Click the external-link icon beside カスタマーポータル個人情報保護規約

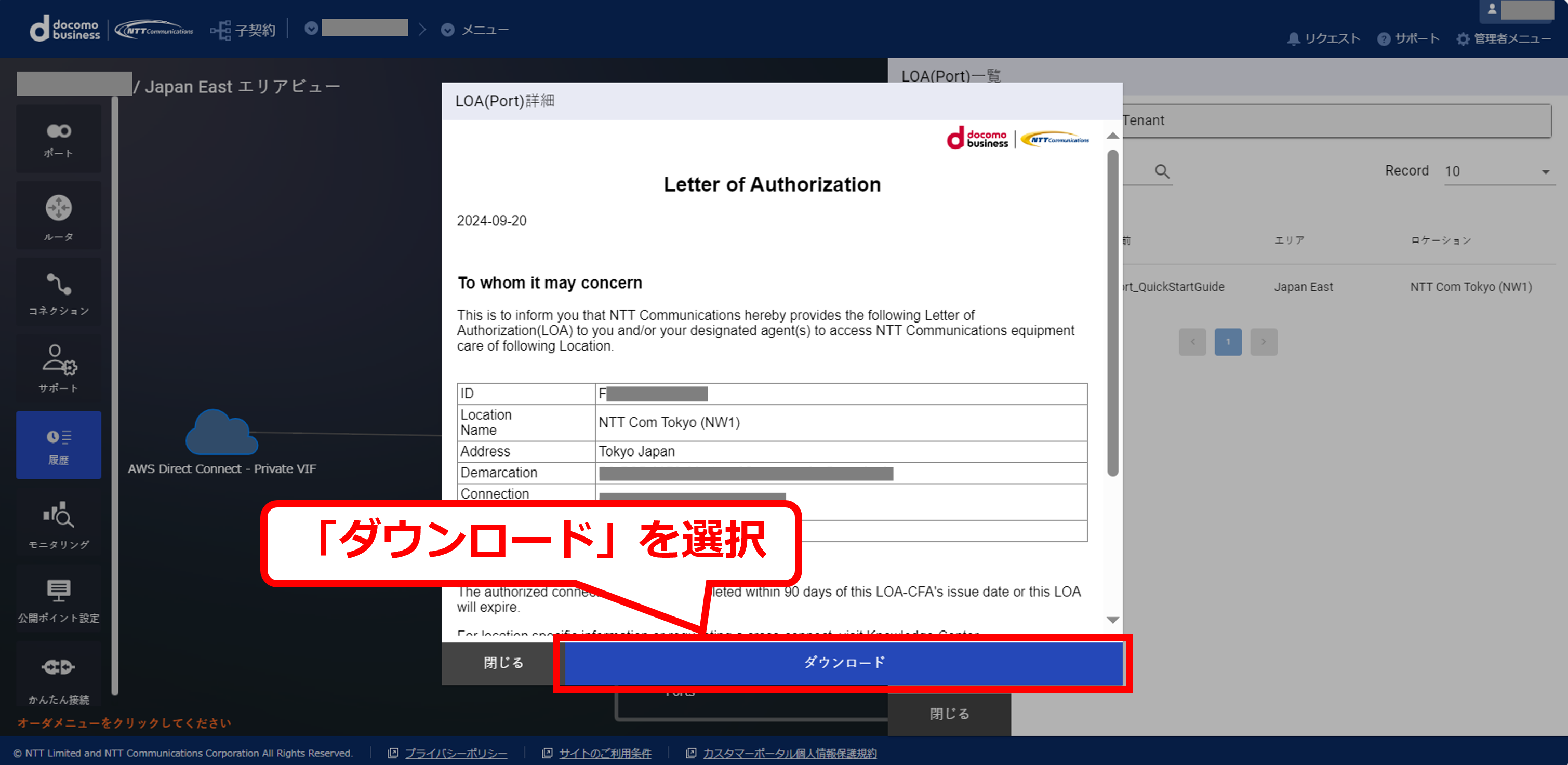tap(691, 753)
